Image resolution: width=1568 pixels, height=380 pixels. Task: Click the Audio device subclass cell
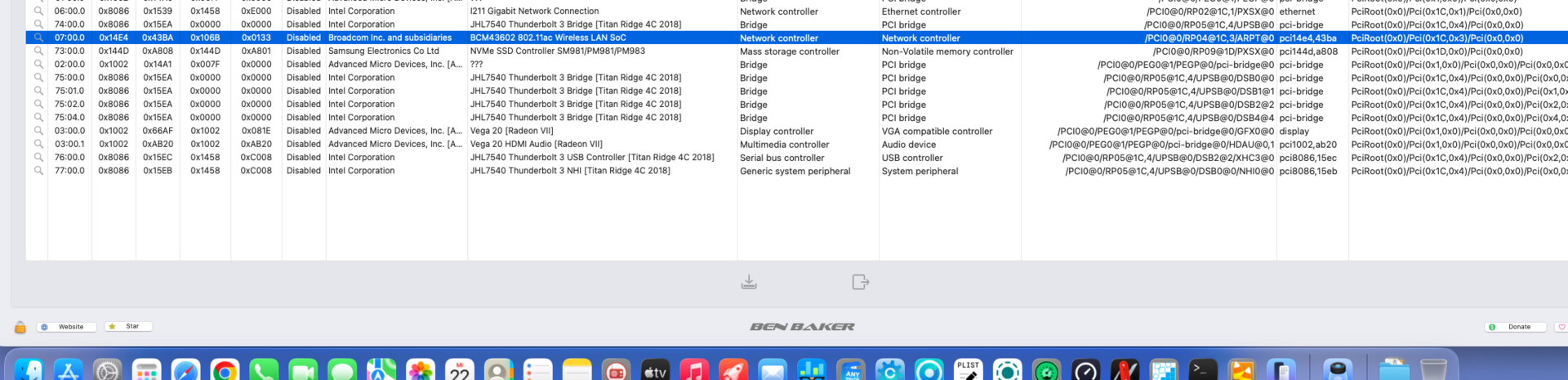909,145
